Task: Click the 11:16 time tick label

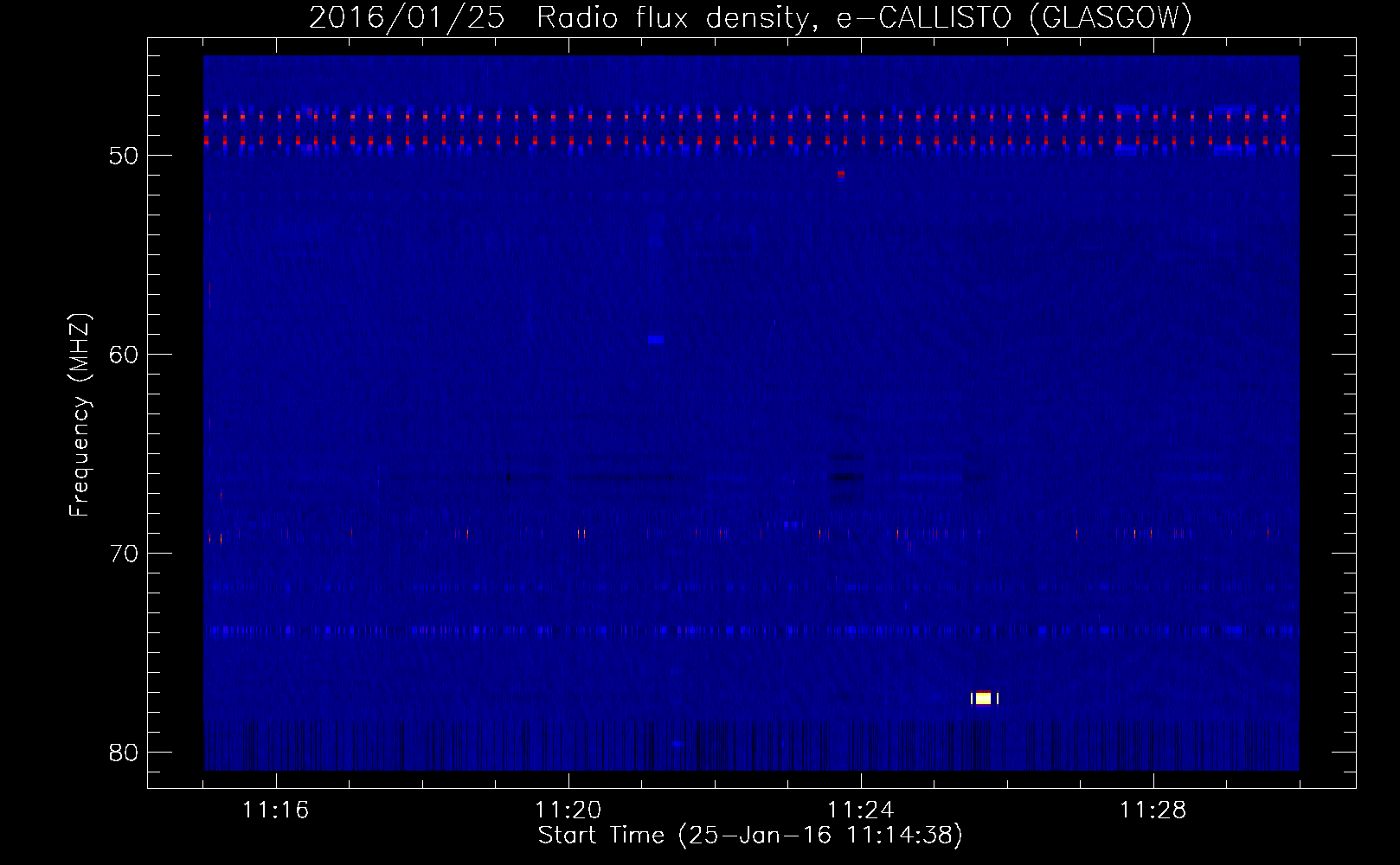Action: tap(276, 811)
